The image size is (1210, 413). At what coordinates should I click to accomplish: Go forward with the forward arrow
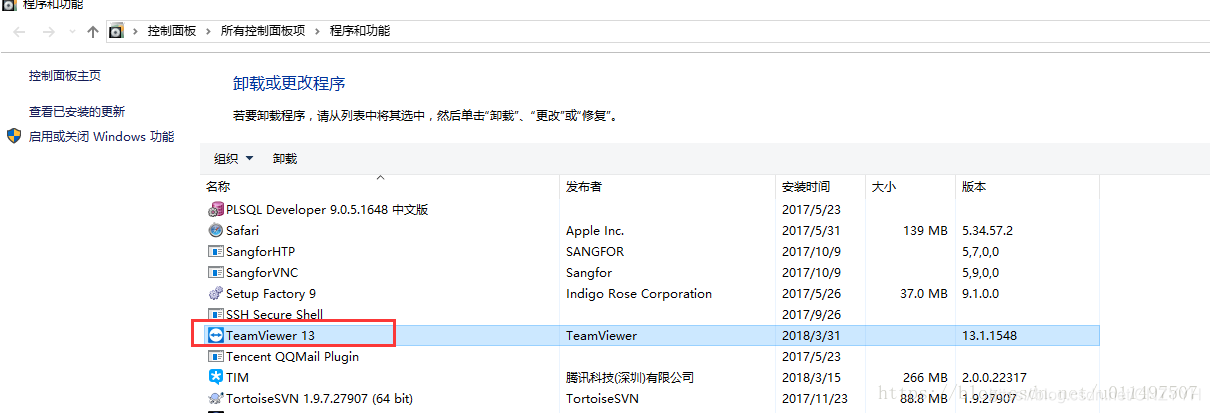pos(49,31)
